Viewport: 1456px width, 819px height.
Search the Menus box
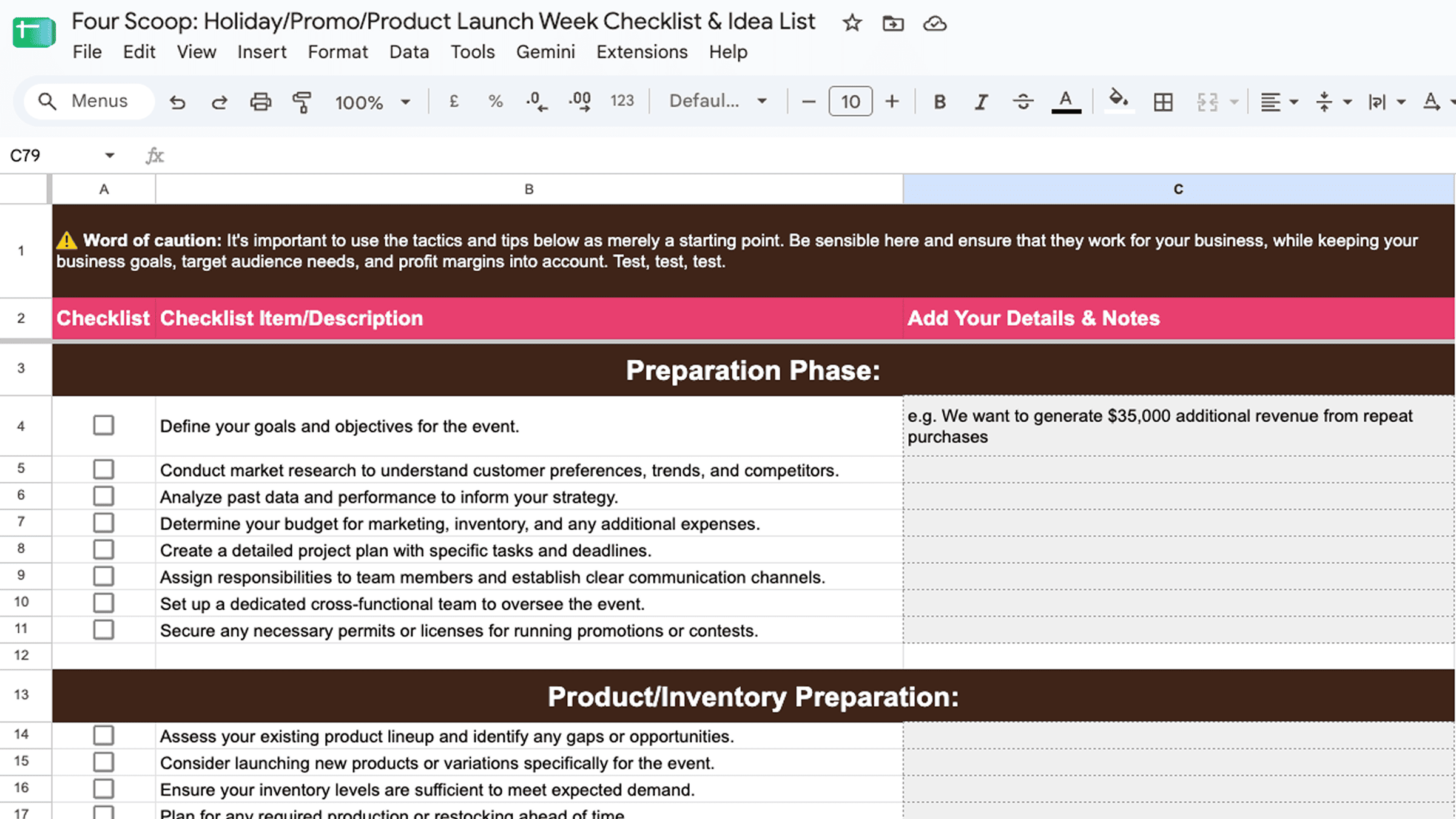89,101
